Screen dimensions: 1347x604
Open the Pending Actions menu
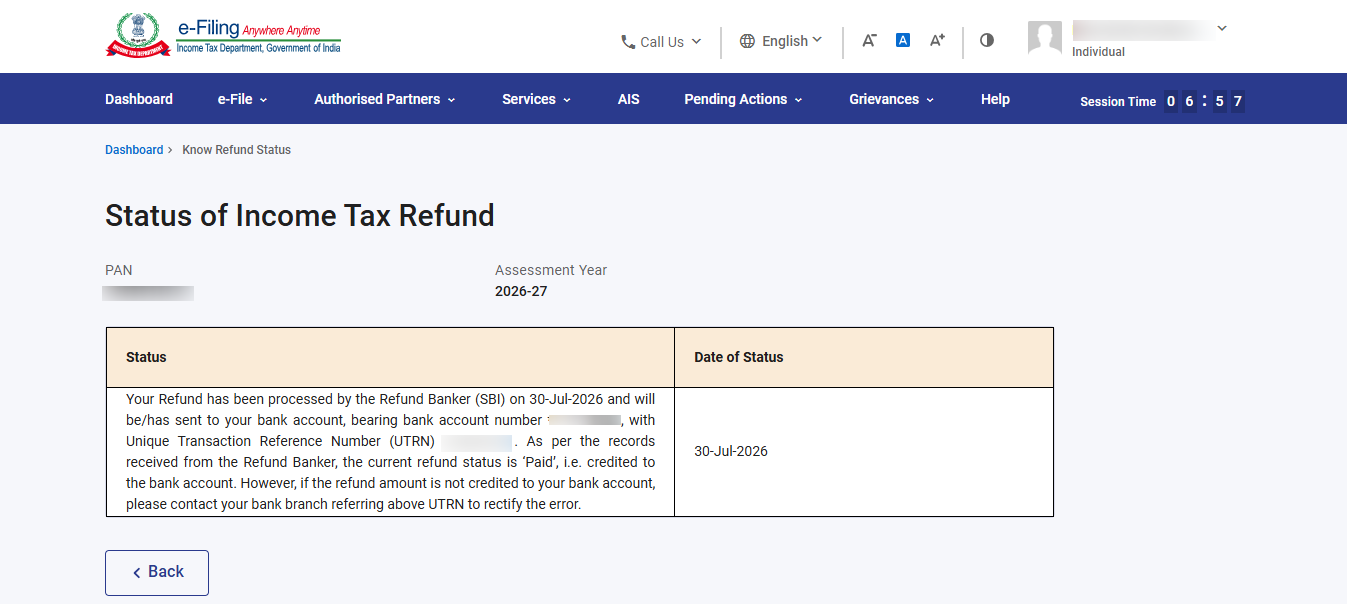743,99
